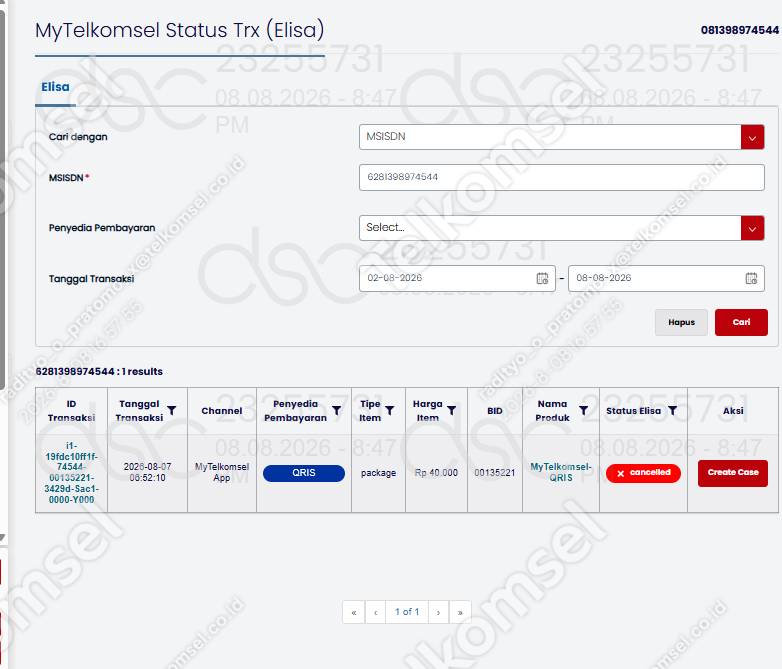Click the BID column header

(495, 411)
